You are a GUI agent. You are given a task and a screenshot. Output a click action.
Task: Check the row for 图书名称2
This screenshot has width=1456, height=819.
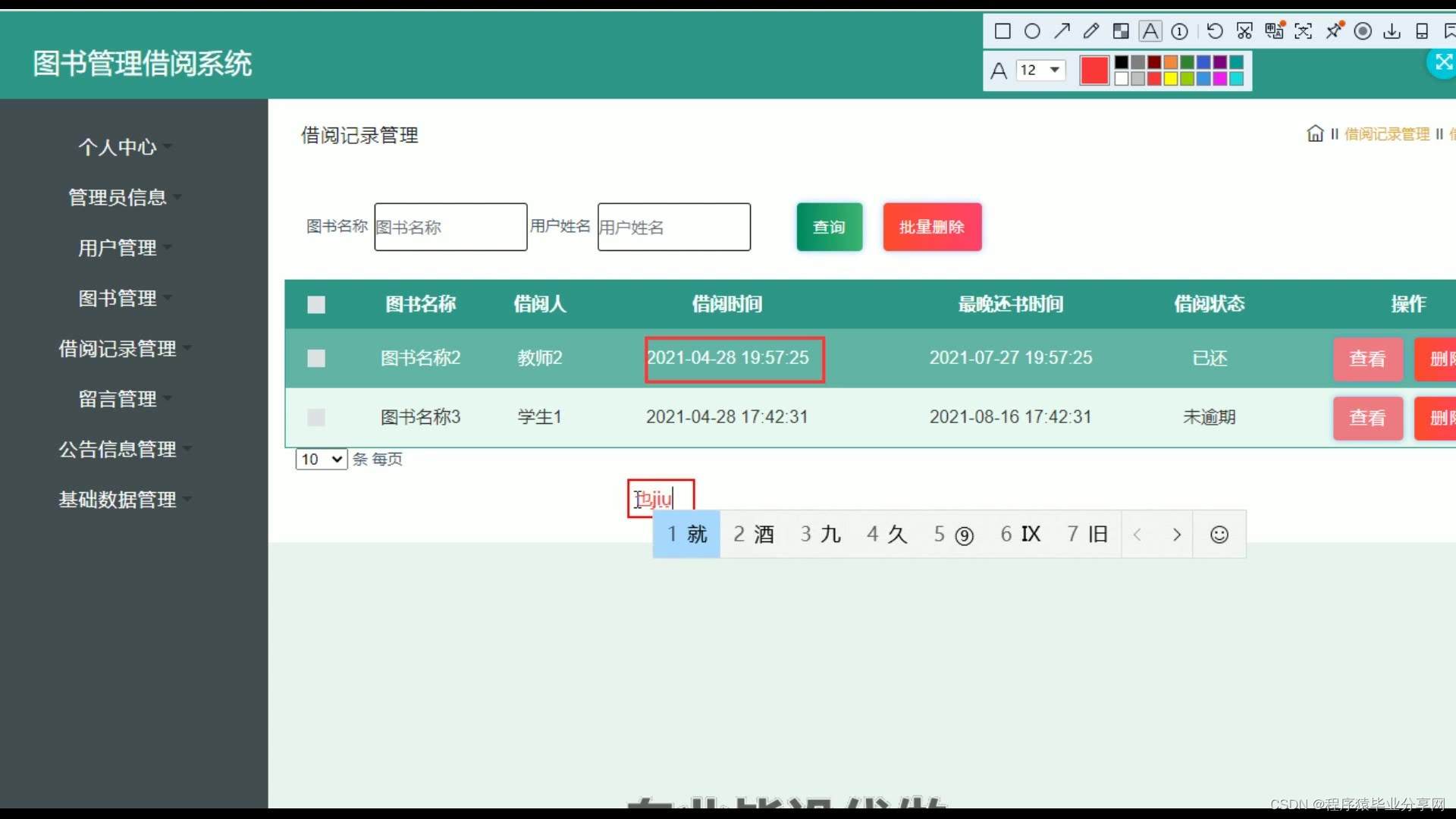316,358
